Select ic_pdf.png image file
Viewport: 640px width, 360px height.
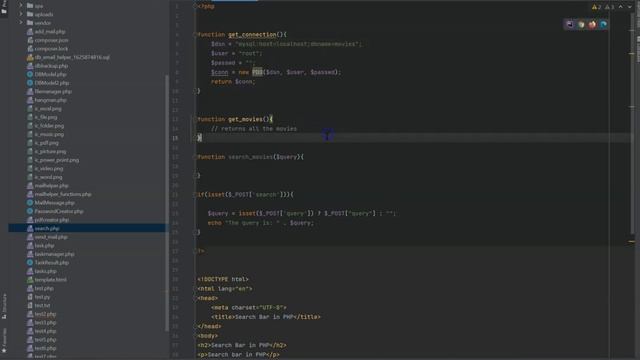46,143
